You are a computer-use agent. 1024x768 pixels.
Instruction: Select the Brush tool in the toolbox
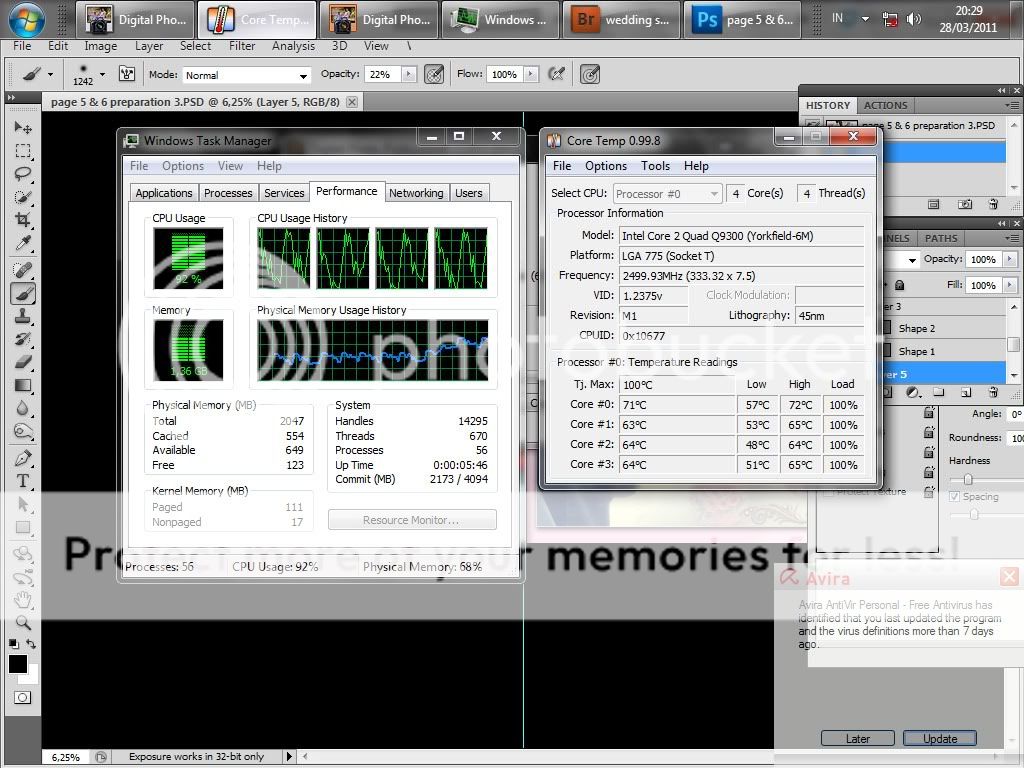pos(23,293)
